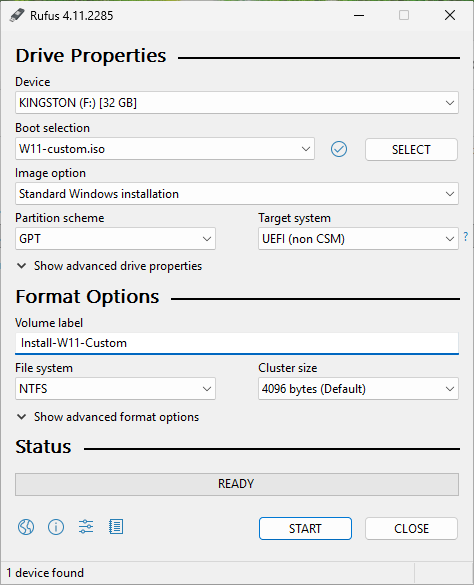Click the 'Cluster size' label
This screenshot has height=585, width=474.
click(288, 368)
